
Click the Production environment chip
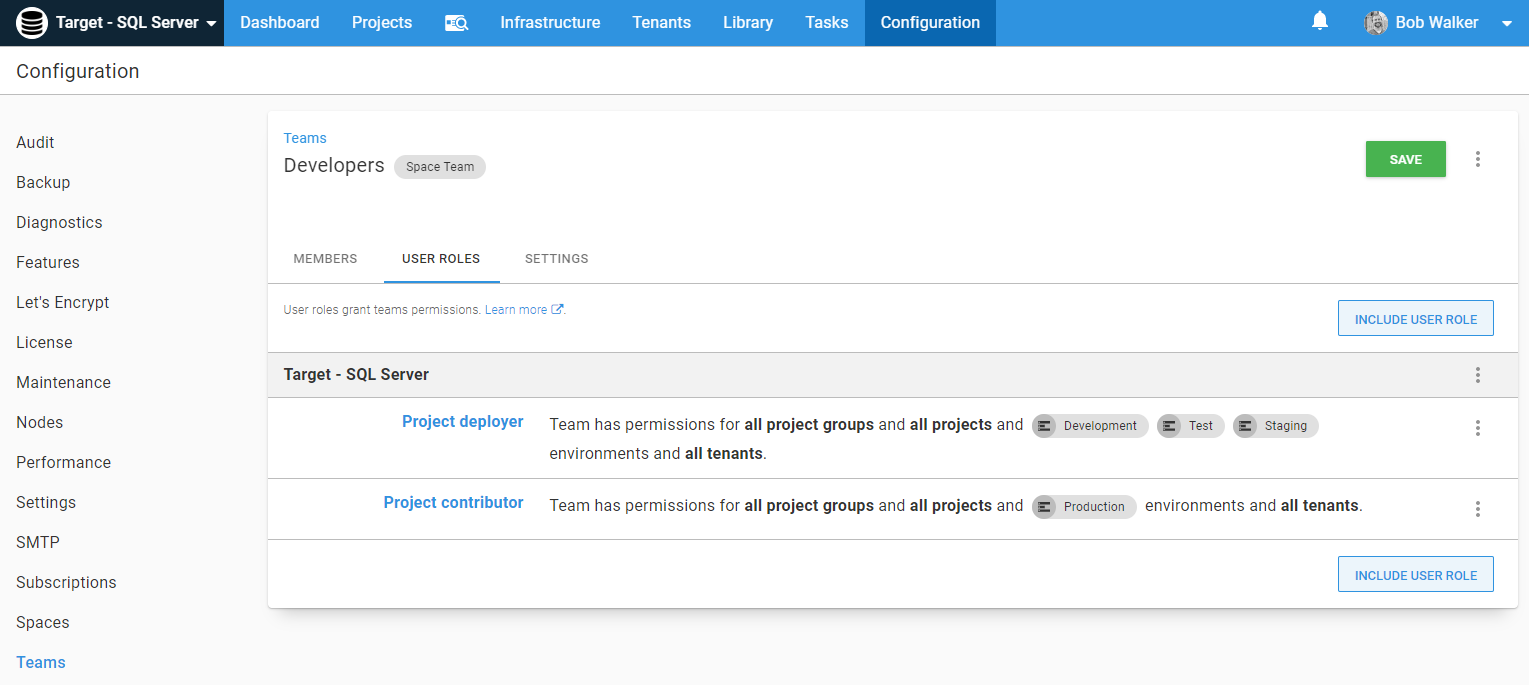pyautogui.click(x=1084, y=507)
